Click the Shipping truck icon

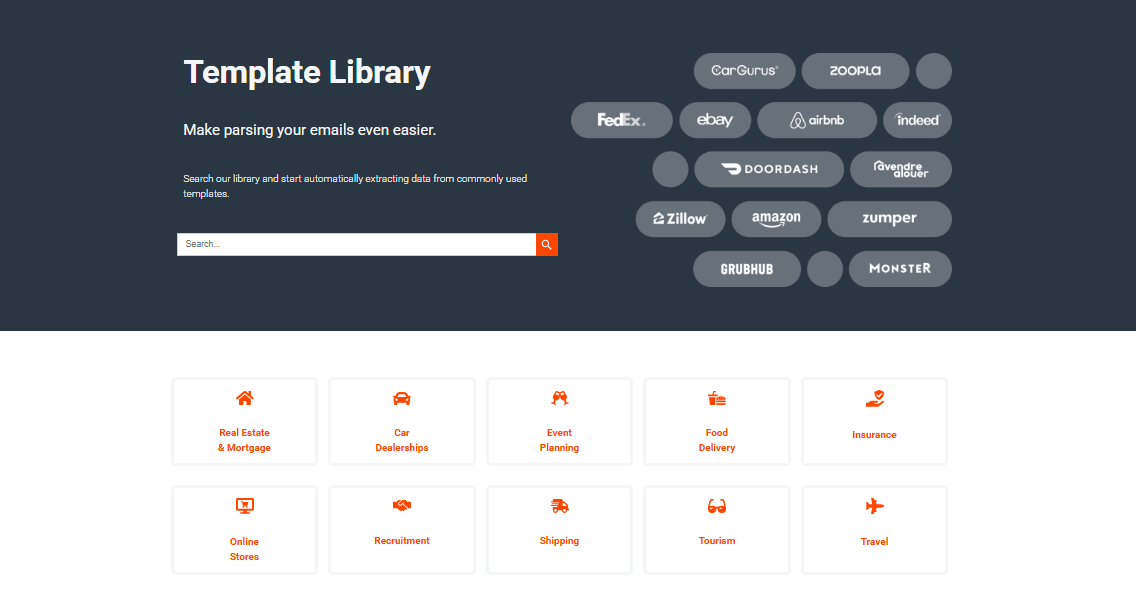point(559,506)
